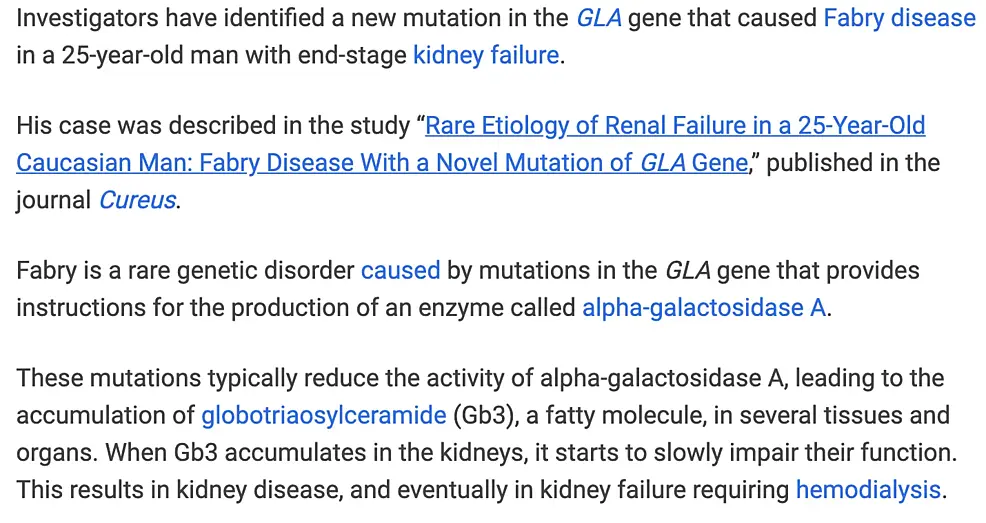Visit the Cureus journal link
The height and width of the screenshot is (523, 986).
coord(137,199)
